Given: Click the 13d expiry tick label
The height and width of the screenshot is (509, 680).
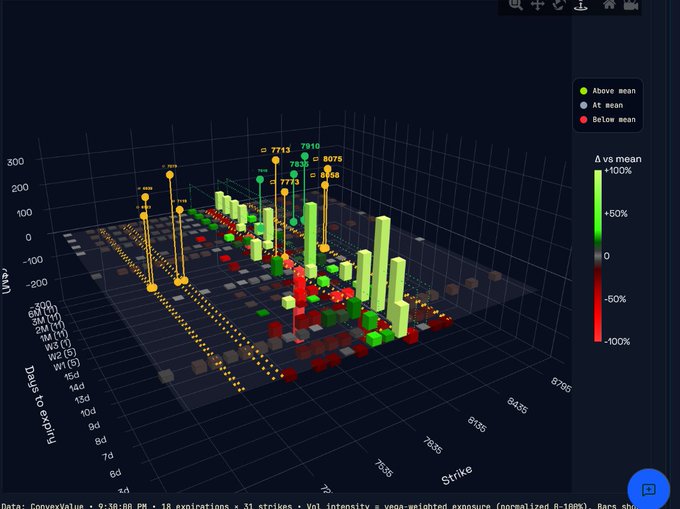Looking at the screenshot, I should click(82, 399).
